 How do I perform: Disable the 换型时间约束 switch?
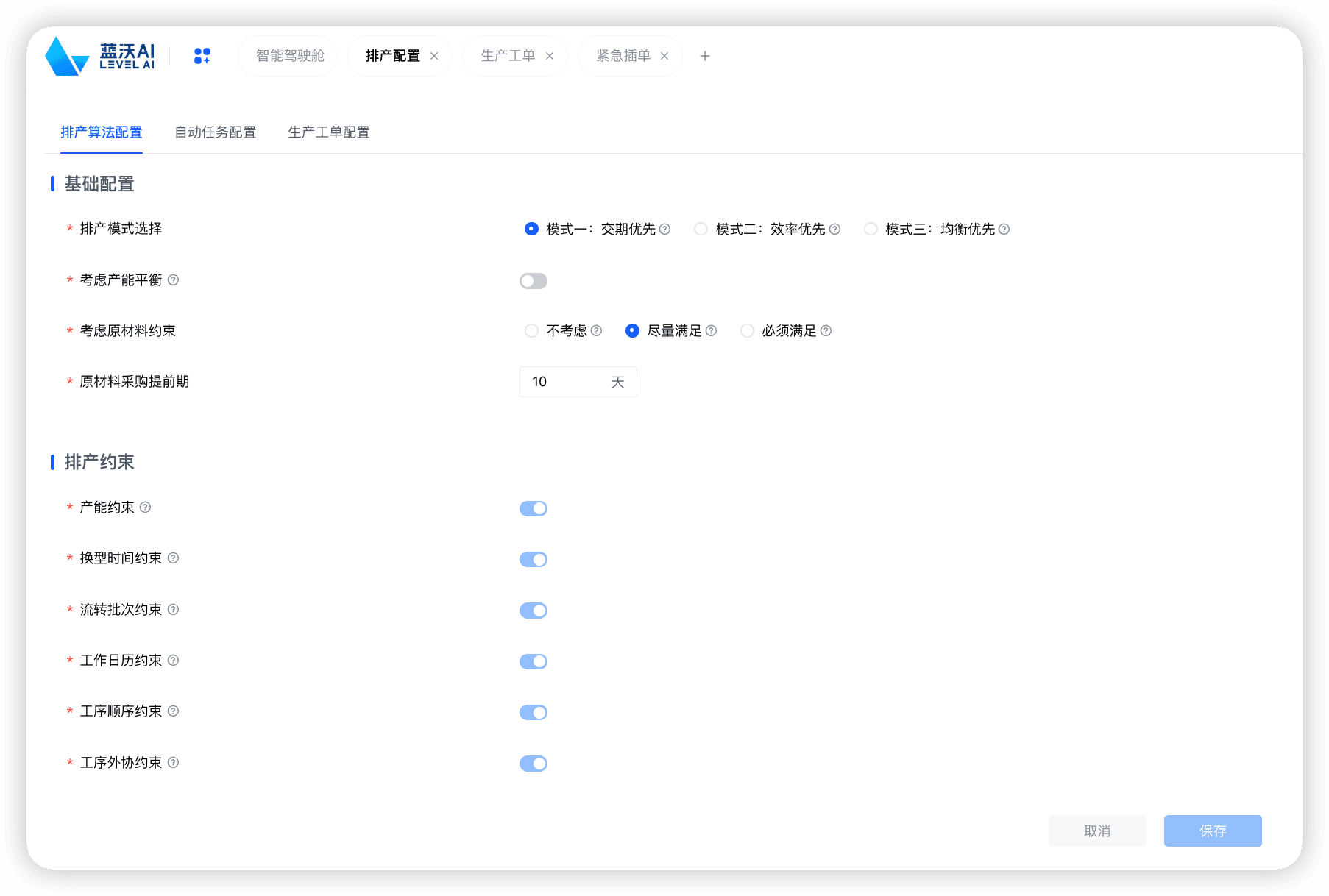point(533,559)
